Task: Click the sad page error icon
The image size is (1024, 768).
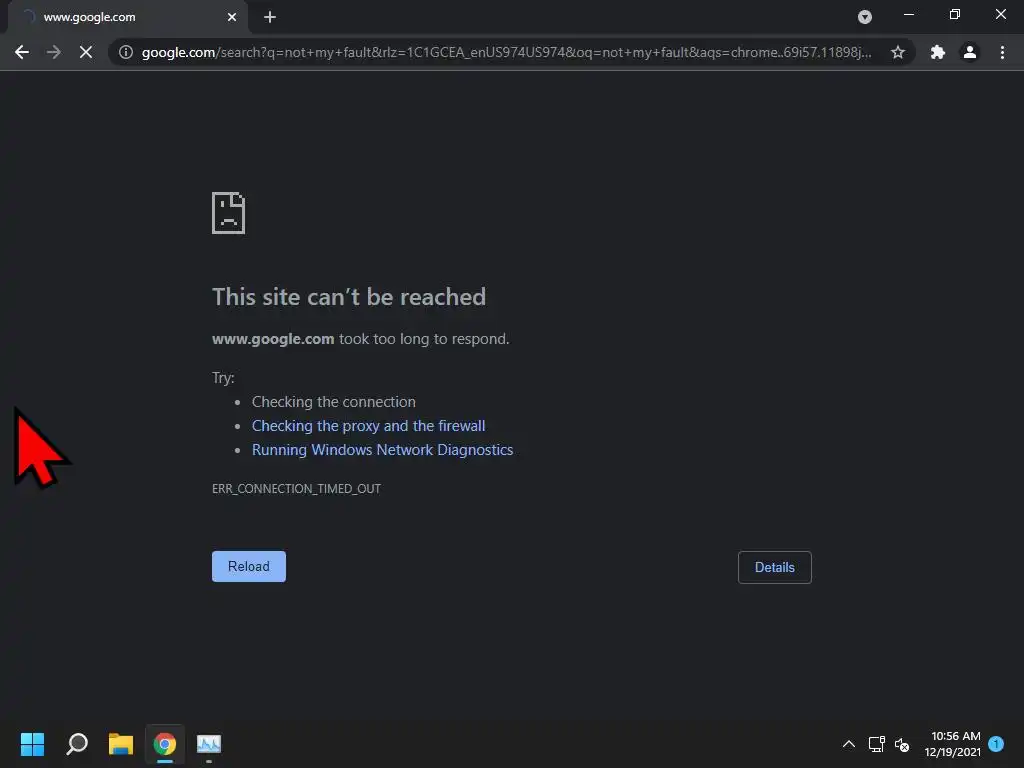Action: click(x=229, y=213)
